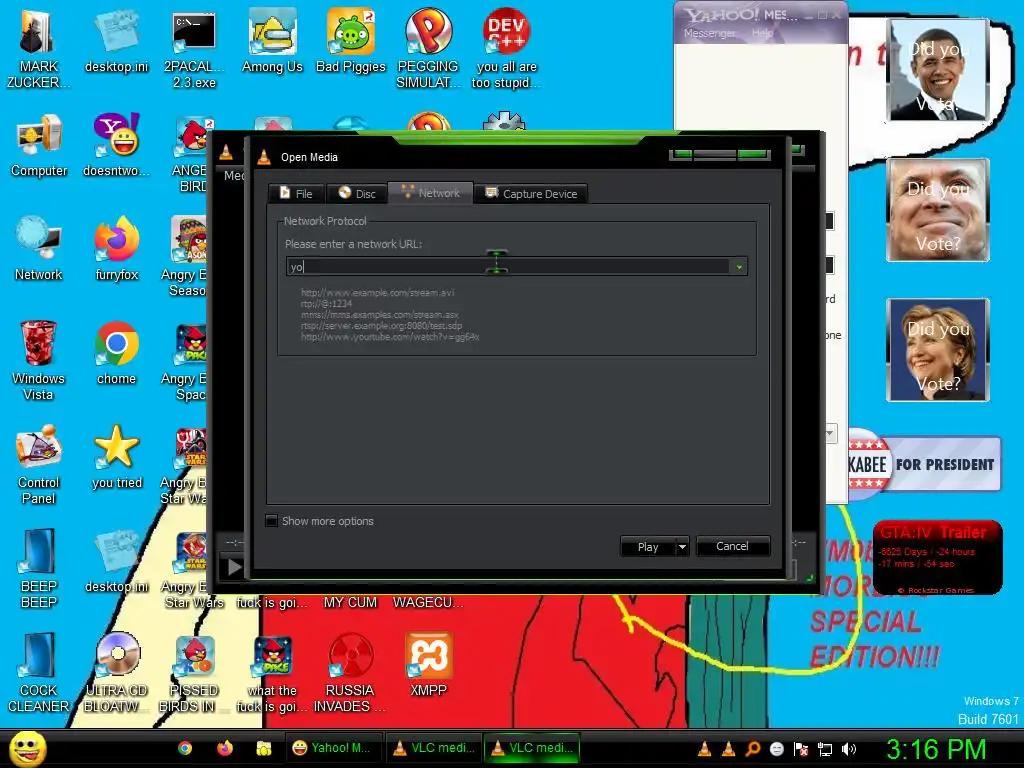The height and width of the screenshot is (768, 1024).
Task: Open Chrome from the taskbar quick launch
Action: [185, 748]
